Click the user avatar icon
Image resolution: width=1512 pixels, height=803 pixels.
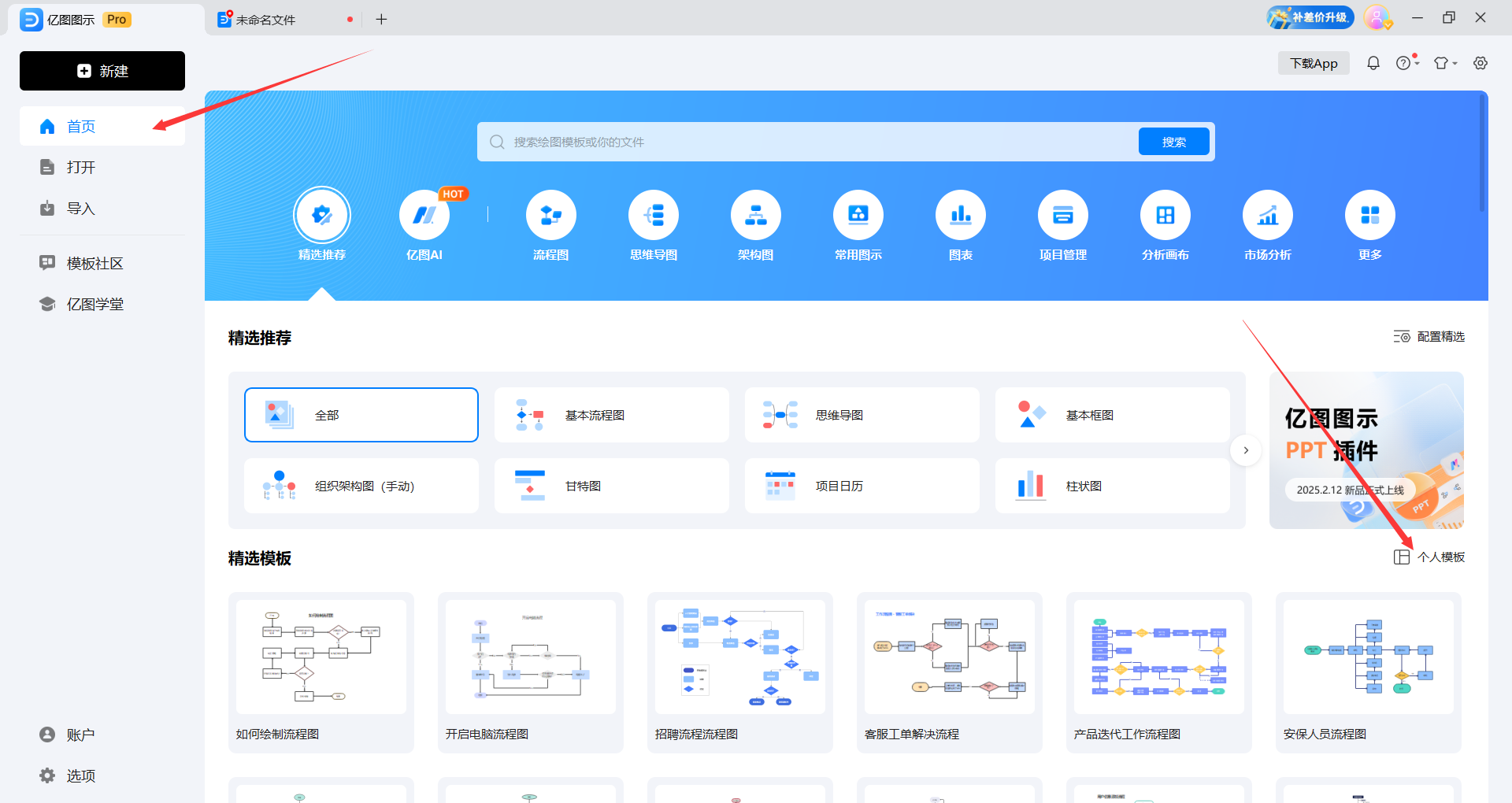1377,17
